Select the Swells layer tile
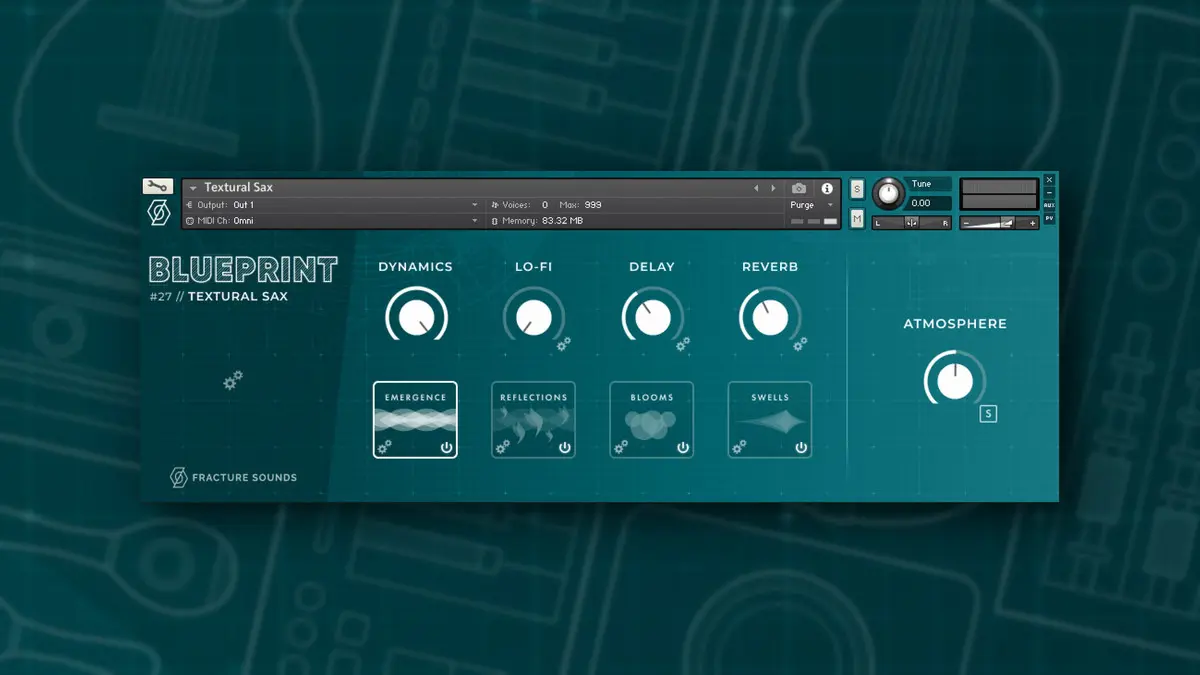This screenshot has width=1200, height=675. tap(769, 420)
